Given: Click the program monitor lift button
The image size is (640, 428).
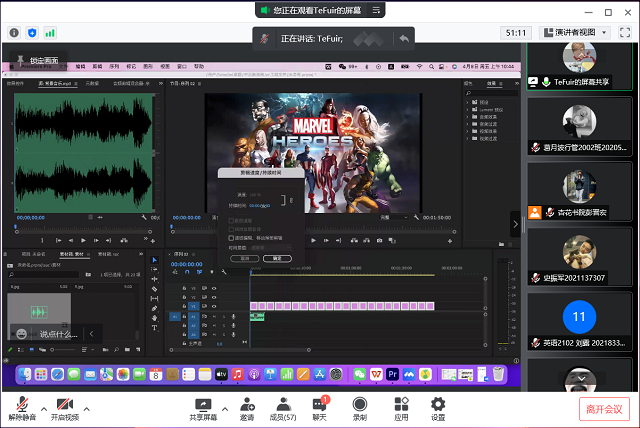Looking at the screenshot, I should coord(354,240).
